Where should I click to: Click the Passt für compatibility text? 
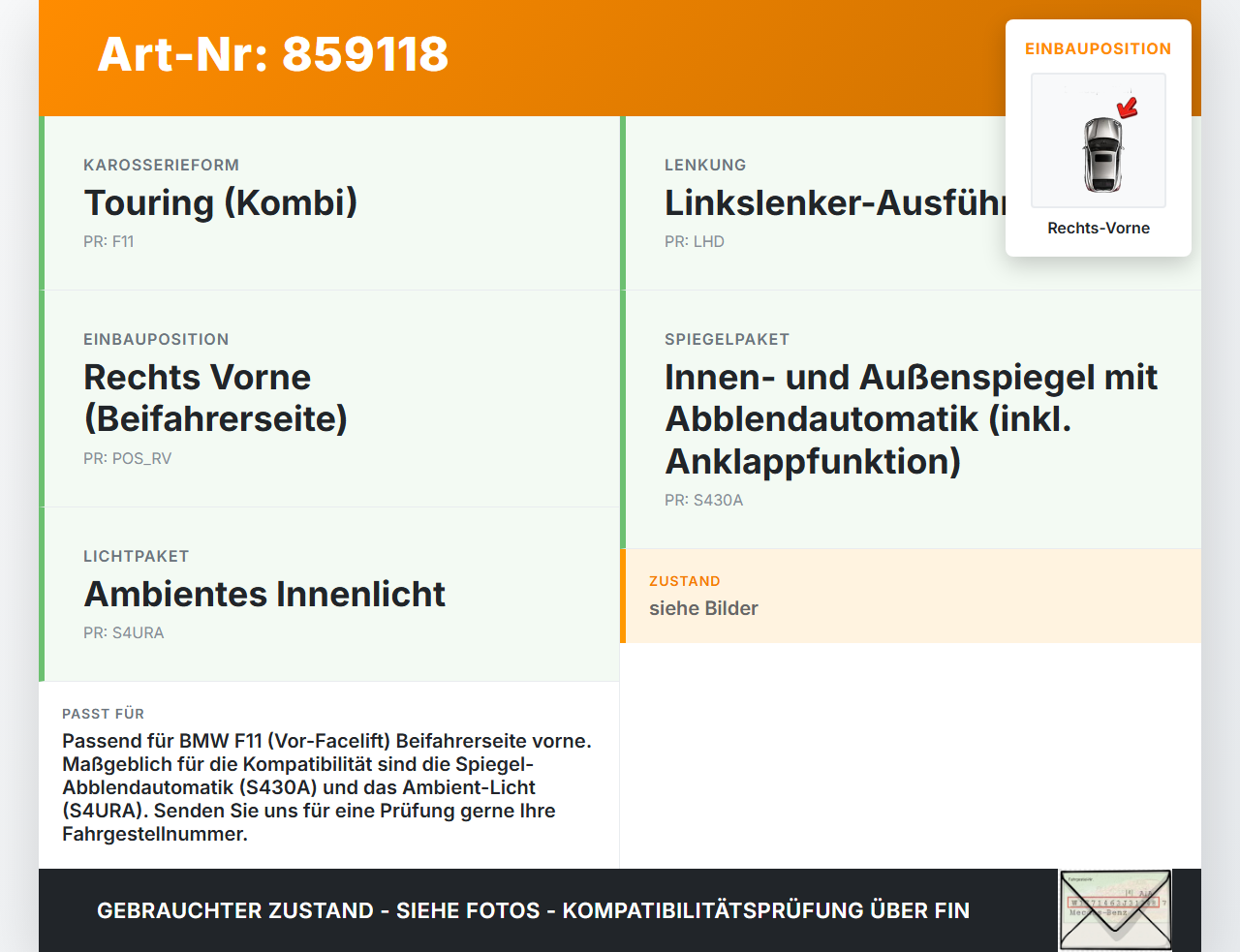click(327, 786)
